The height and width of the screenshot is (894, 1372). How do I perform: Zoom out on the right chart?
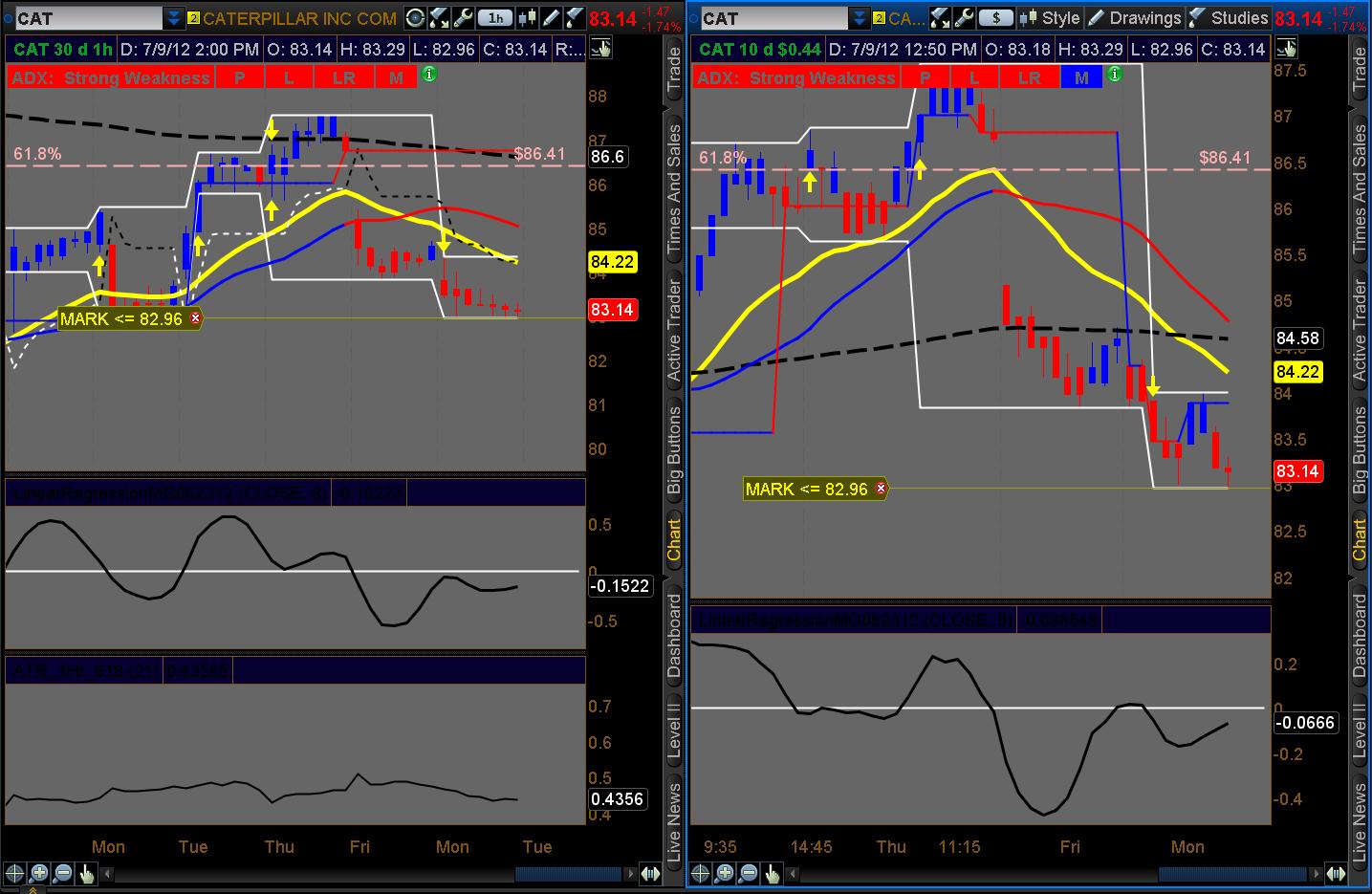click(748, 873)
